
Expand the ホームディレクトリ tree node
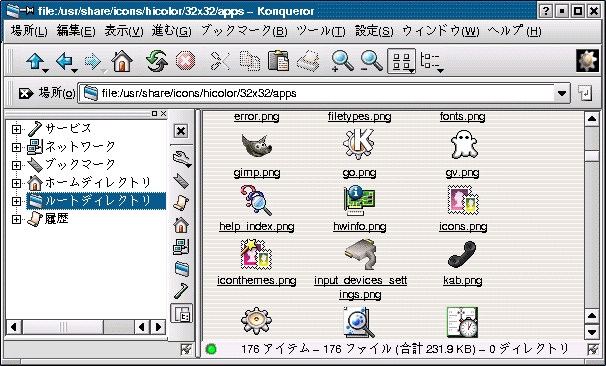16,183
